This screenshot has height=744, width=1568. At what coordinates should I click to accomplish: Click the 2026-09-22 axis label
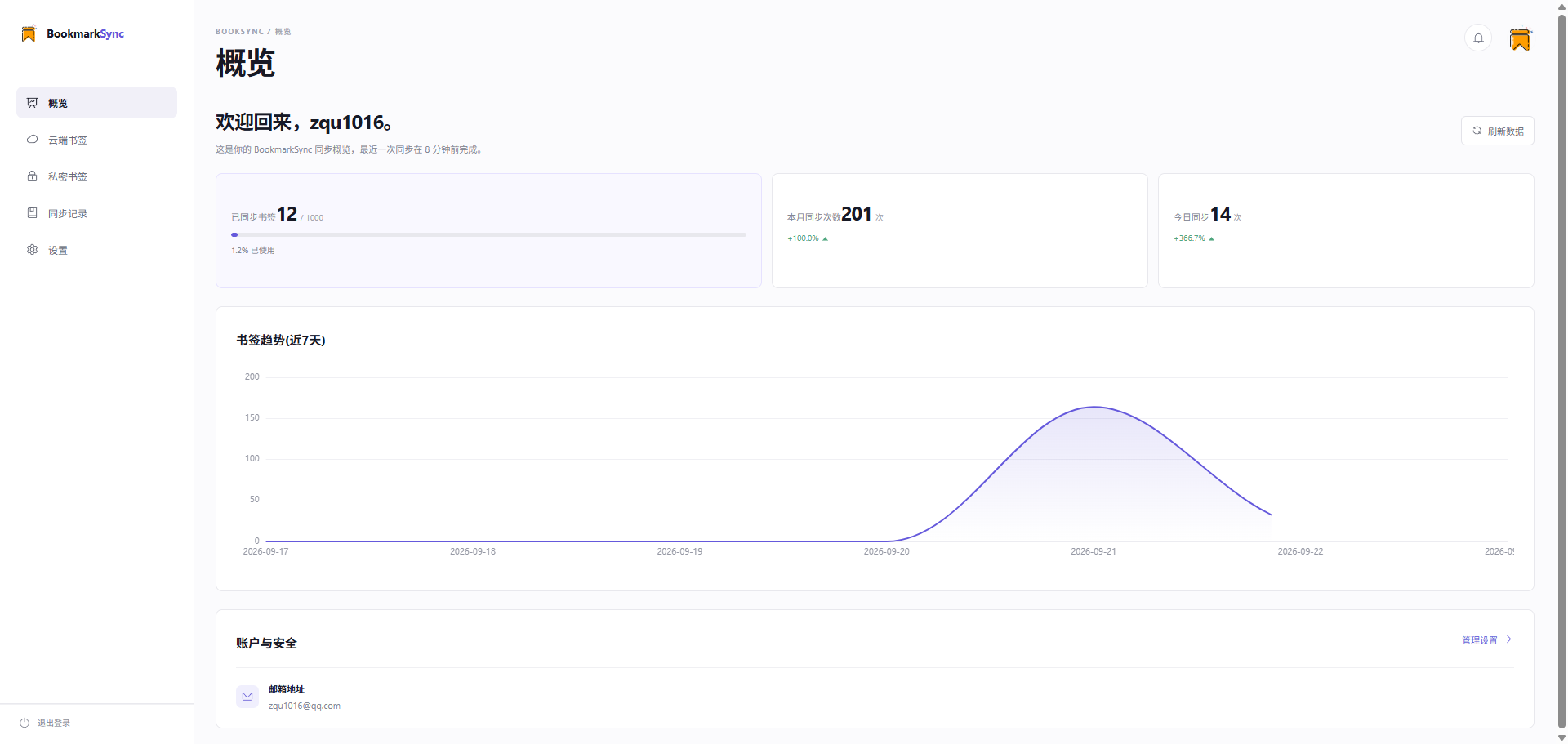pyautogui.click(x=1300, y=552)
